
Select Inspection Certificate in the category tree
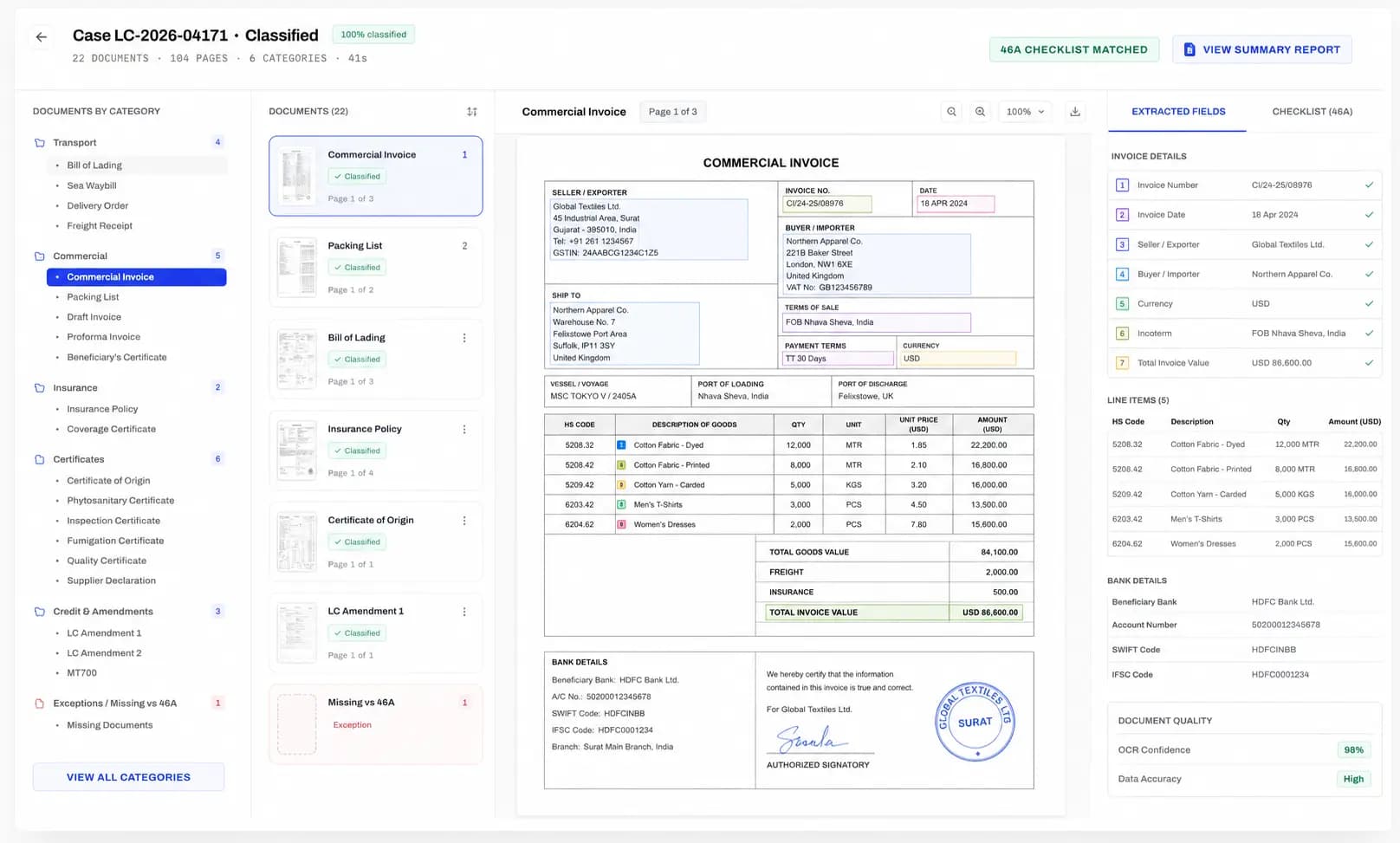point(113,521)
